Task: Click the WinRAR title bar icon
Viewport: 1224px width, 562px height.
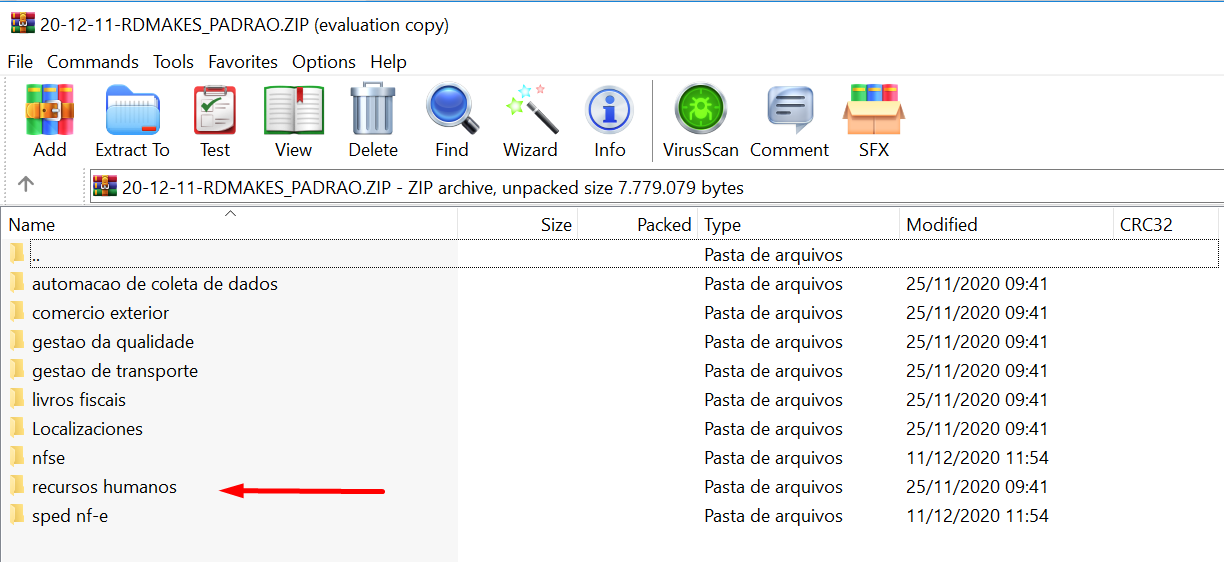Action: pos(22,25)
